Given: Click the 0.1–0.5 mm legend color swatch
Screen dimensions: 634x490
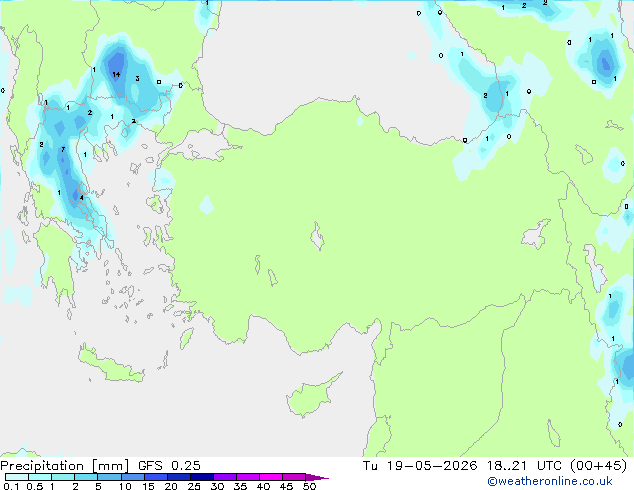Looking at the screenshot, I should click(17, 477).
